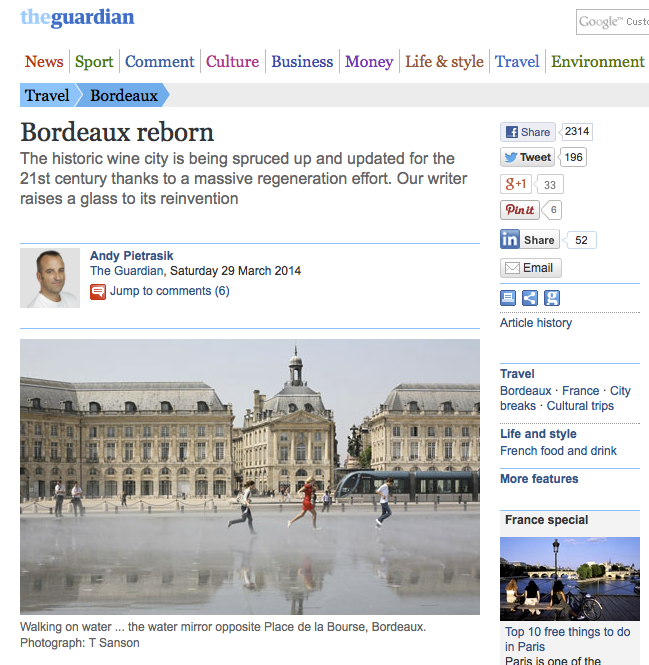This screenshot has height=665, width=649.
Task: Click the Facebook Share button
Action: [x=528, y=132]
